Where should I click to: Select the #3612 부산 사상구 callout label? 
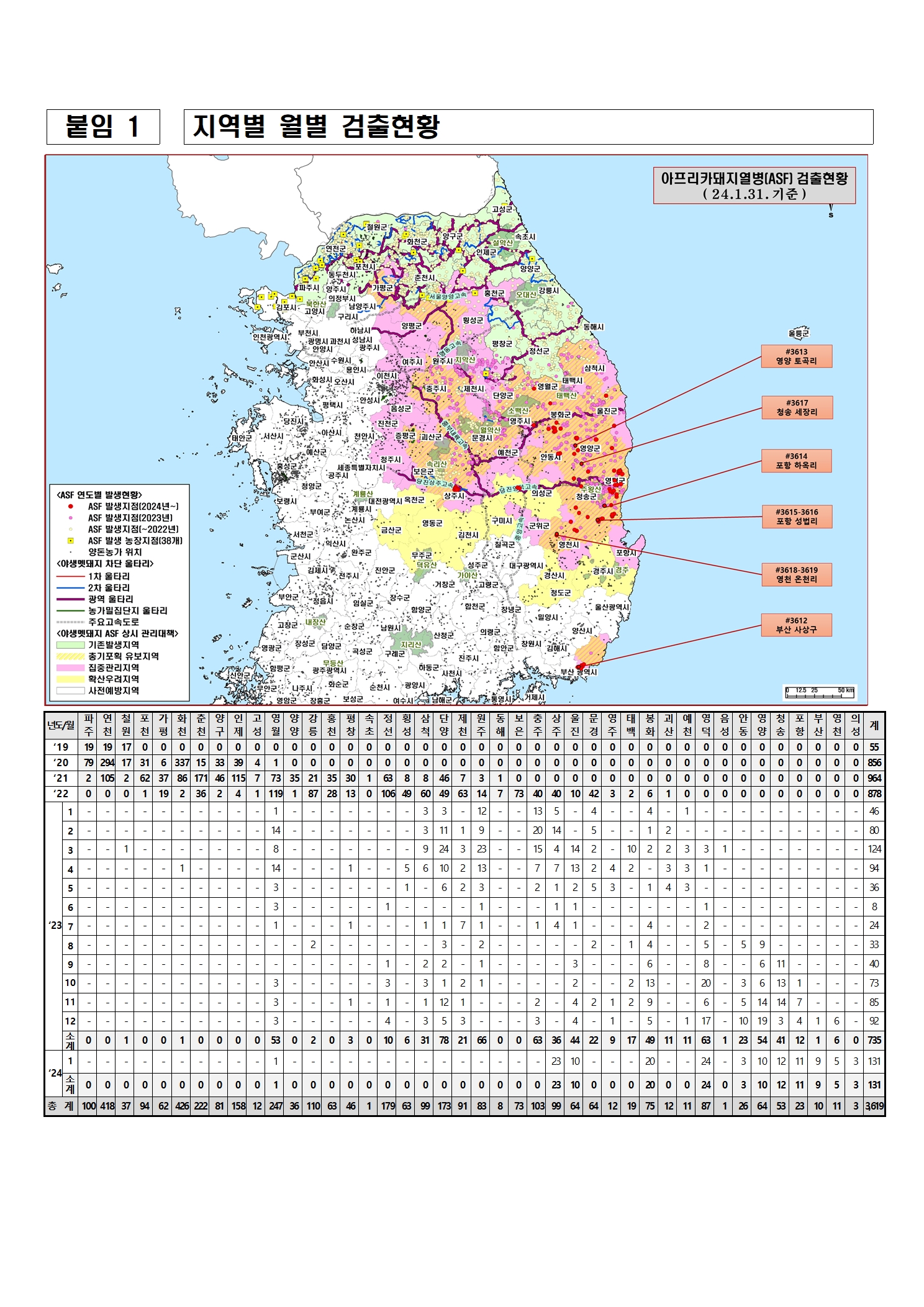796,625
